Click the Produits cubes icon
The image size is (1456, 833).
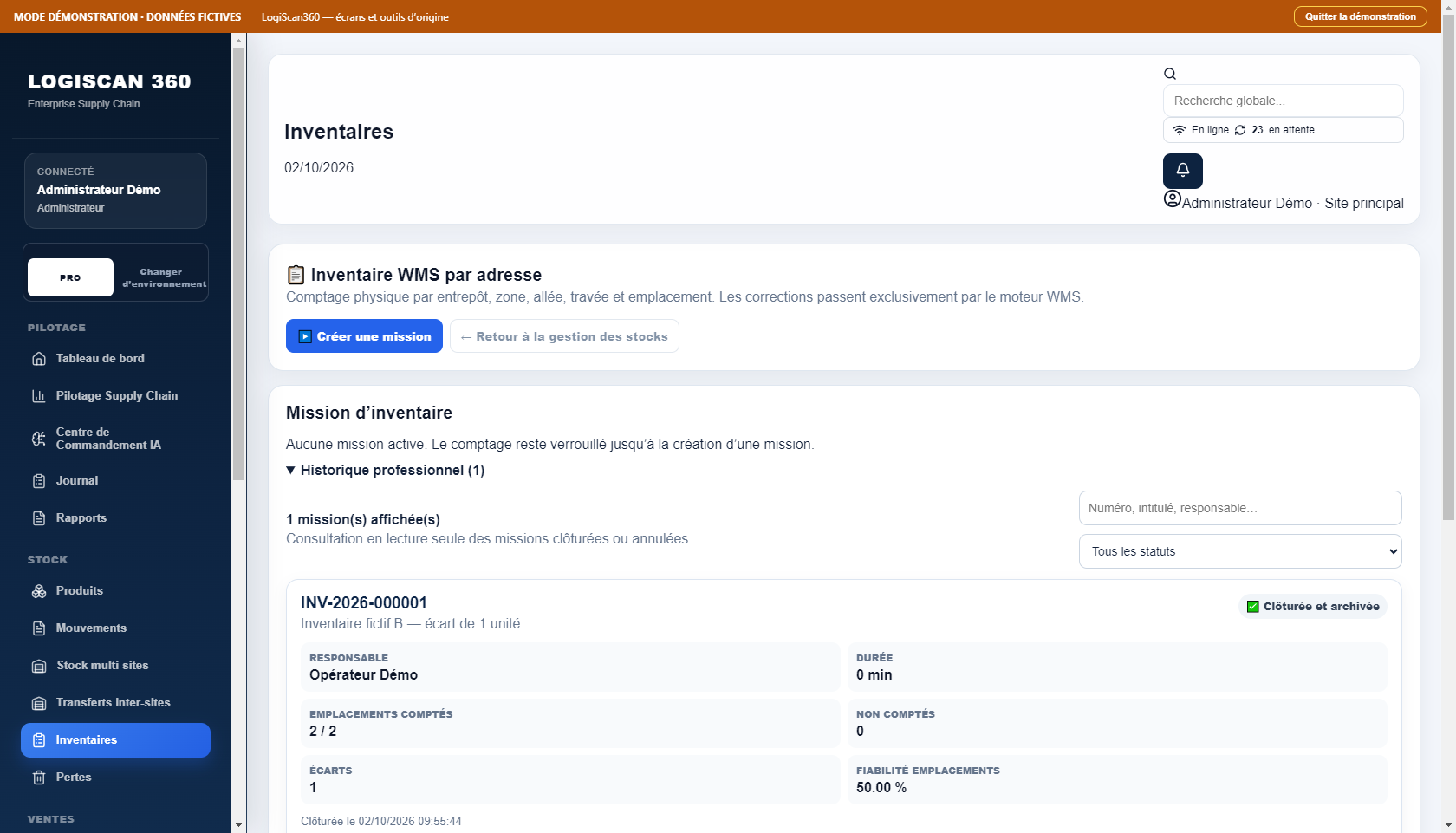coord(39,591)
